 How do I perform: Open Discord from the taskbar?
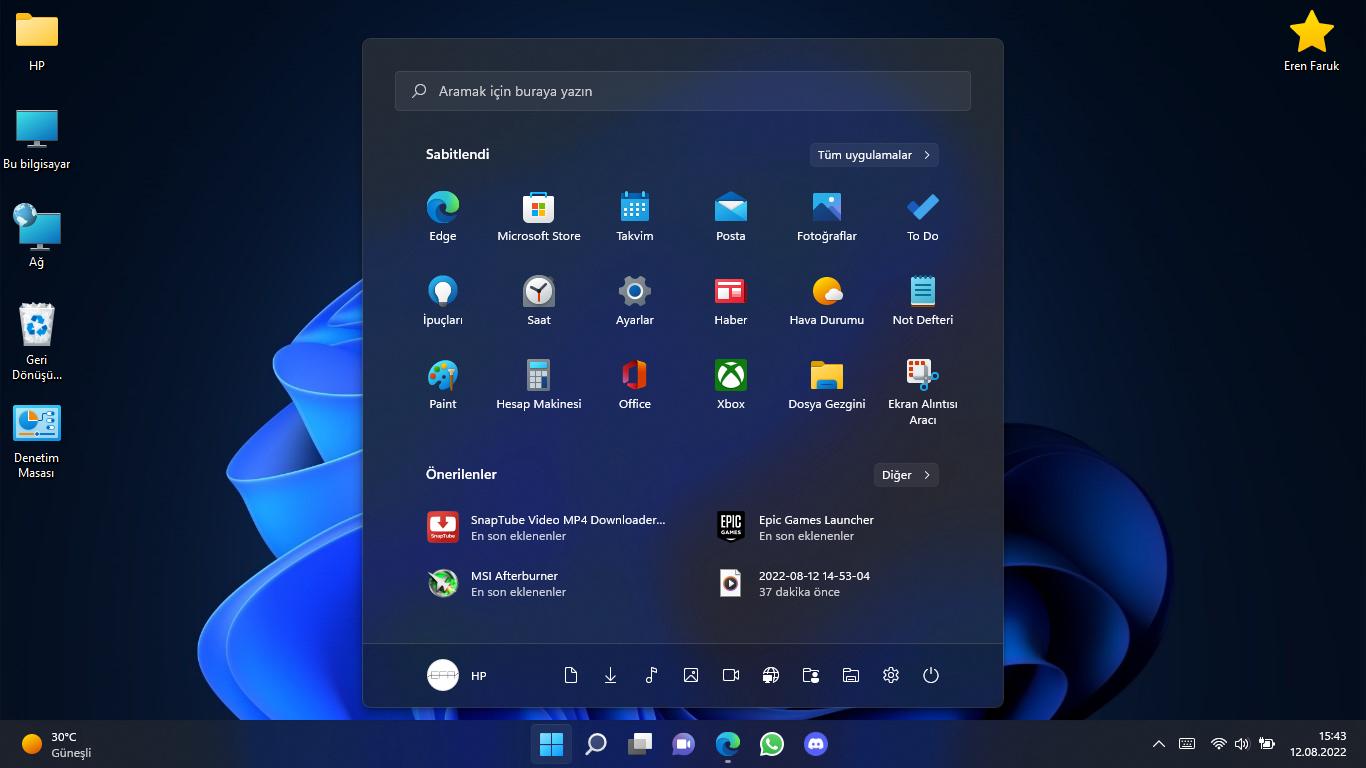coord(816,744)
